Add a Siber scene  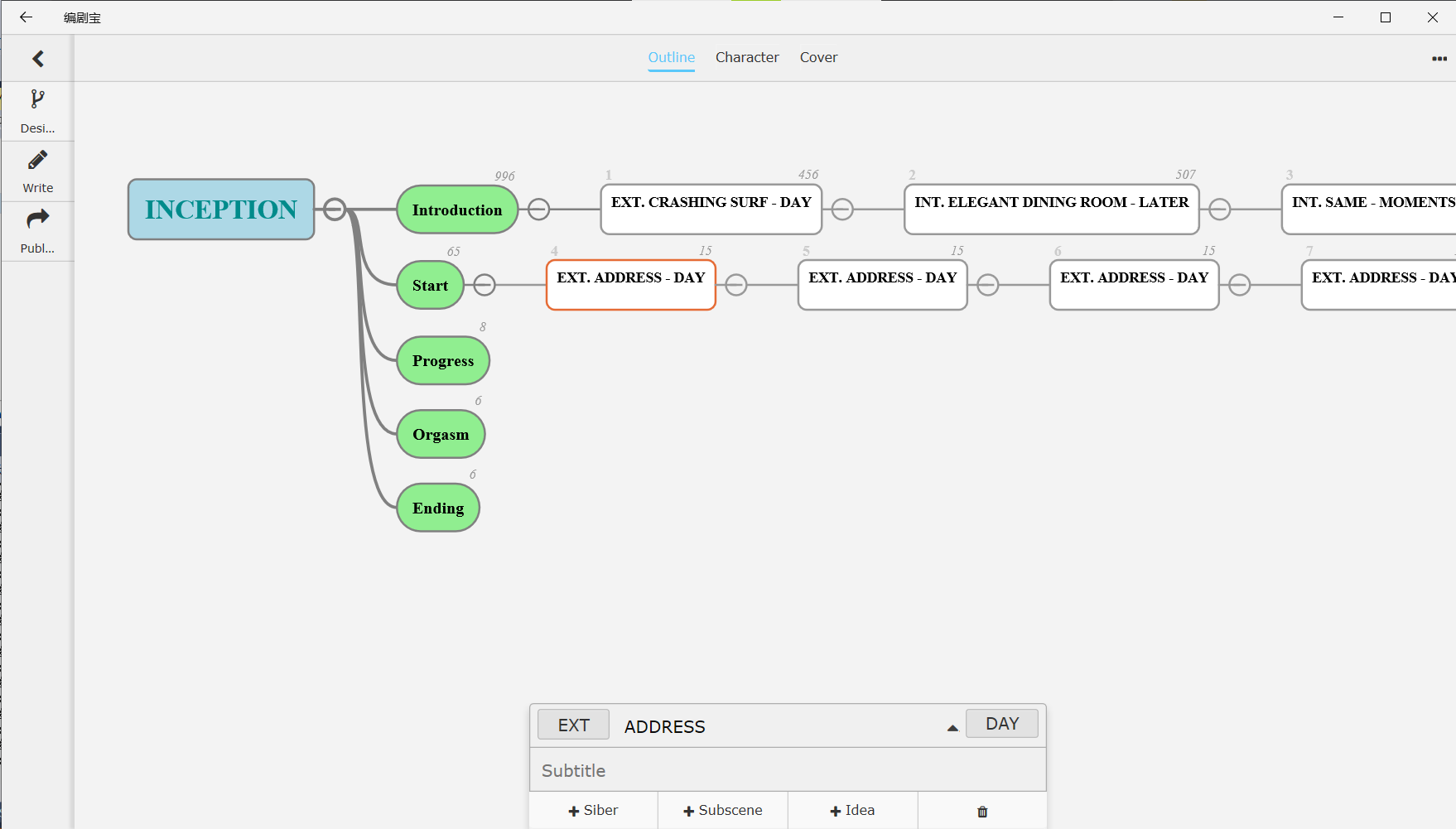(594, 811)
